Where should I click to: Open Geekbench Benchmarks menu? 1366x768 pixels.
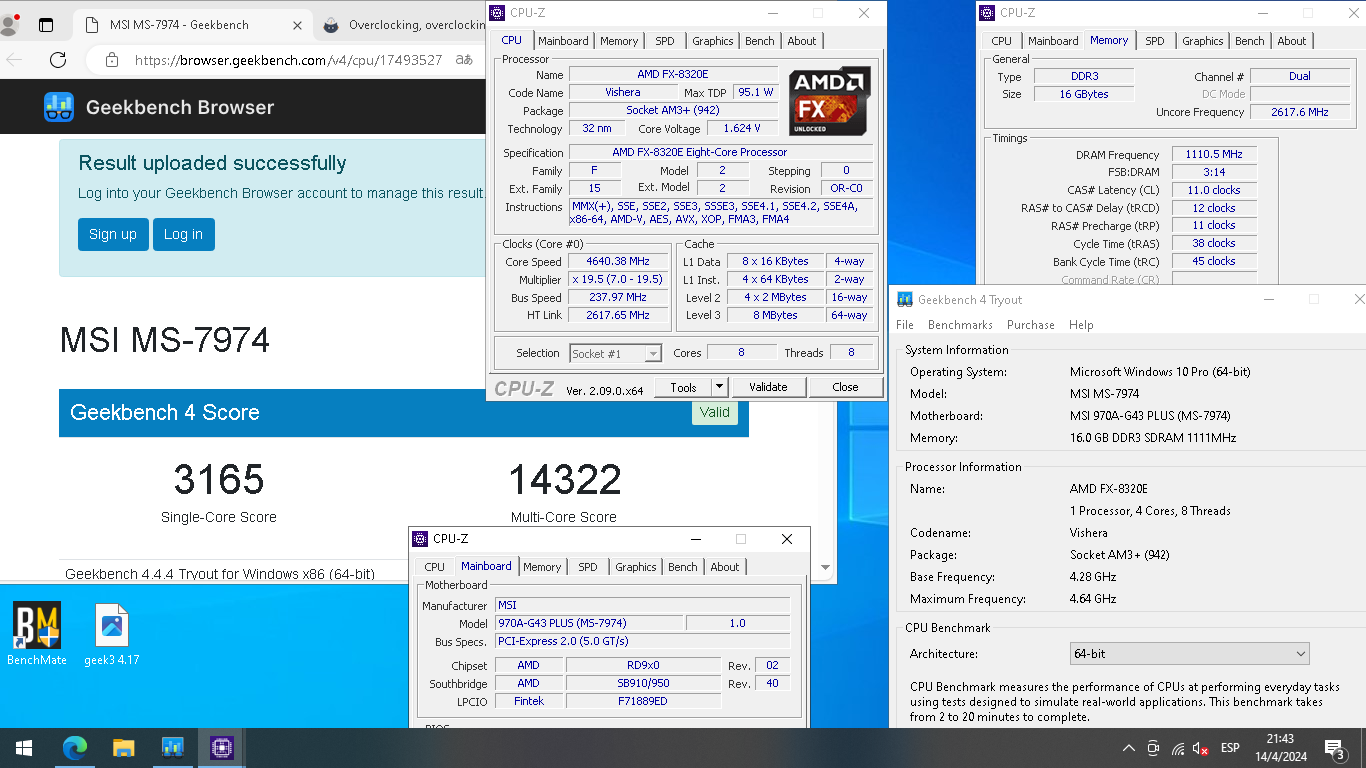click(x=960, y=325)
